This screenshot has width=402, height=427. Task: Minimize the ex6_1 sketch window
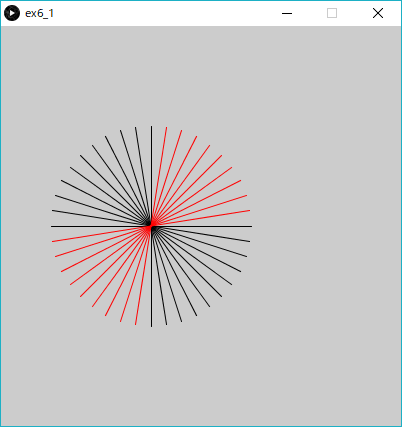click(x=287, y=13)
